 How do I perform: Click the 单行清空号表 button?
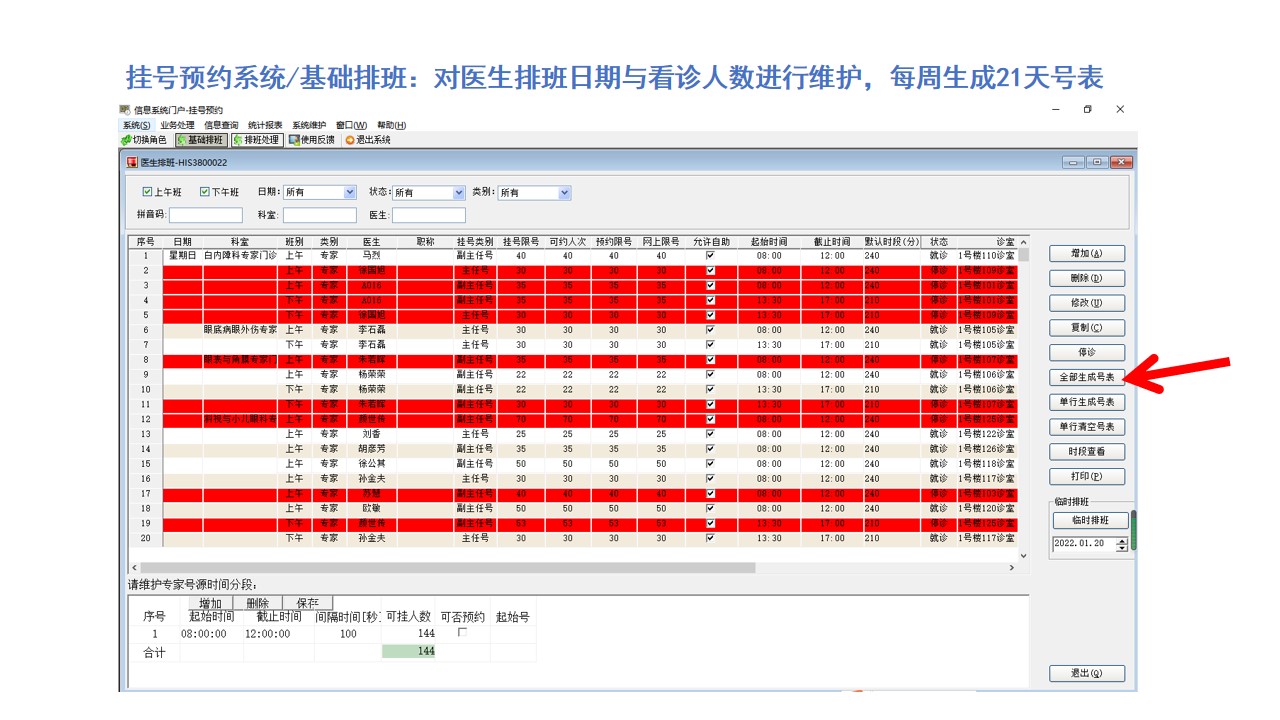[1087, 427]
